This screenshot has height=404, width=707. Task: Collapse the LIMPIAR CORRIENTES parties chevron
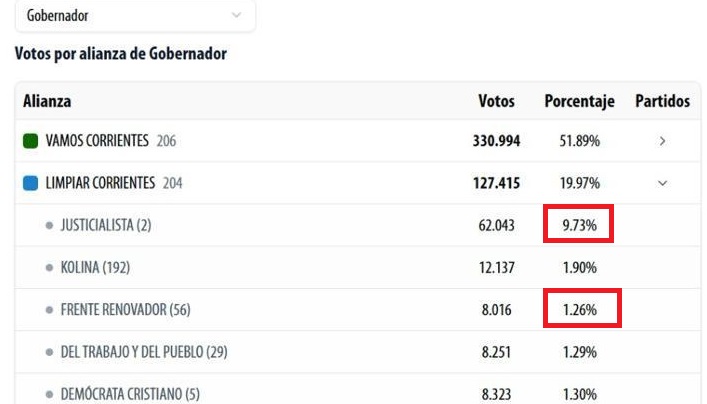click(x=662, y=183)
